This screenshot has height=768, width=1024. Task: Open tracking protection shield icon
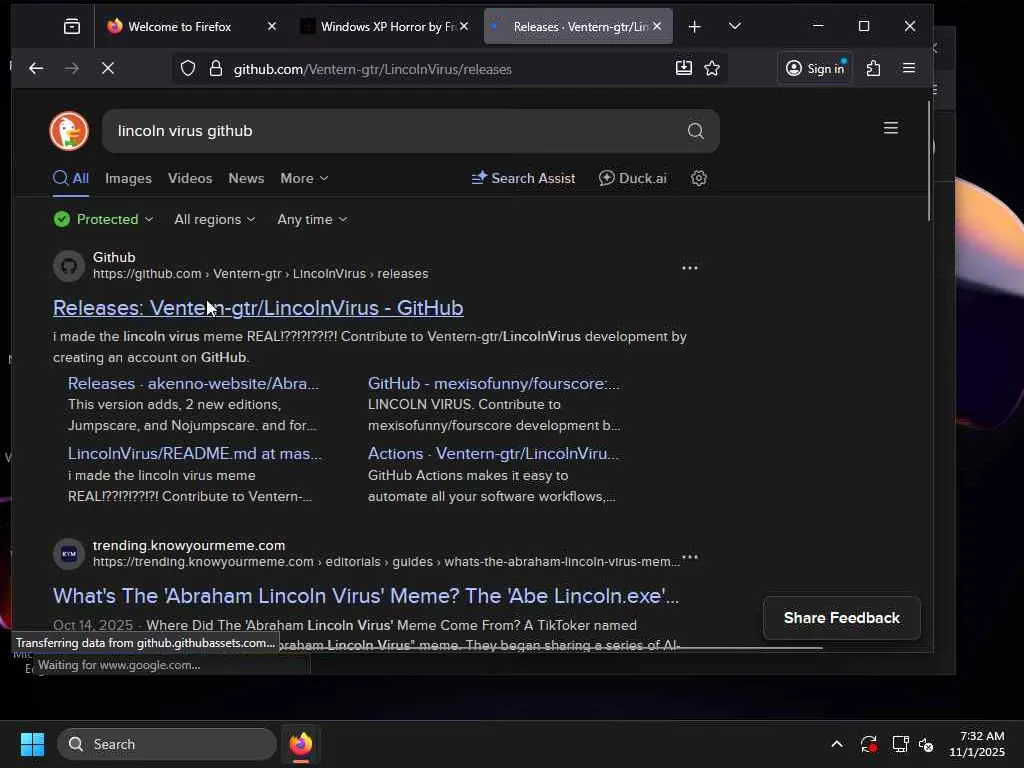click(188, 69)
